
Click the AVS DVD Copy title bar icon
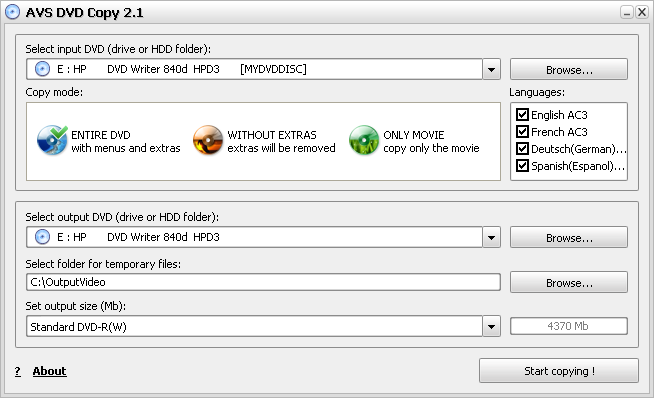13,12
